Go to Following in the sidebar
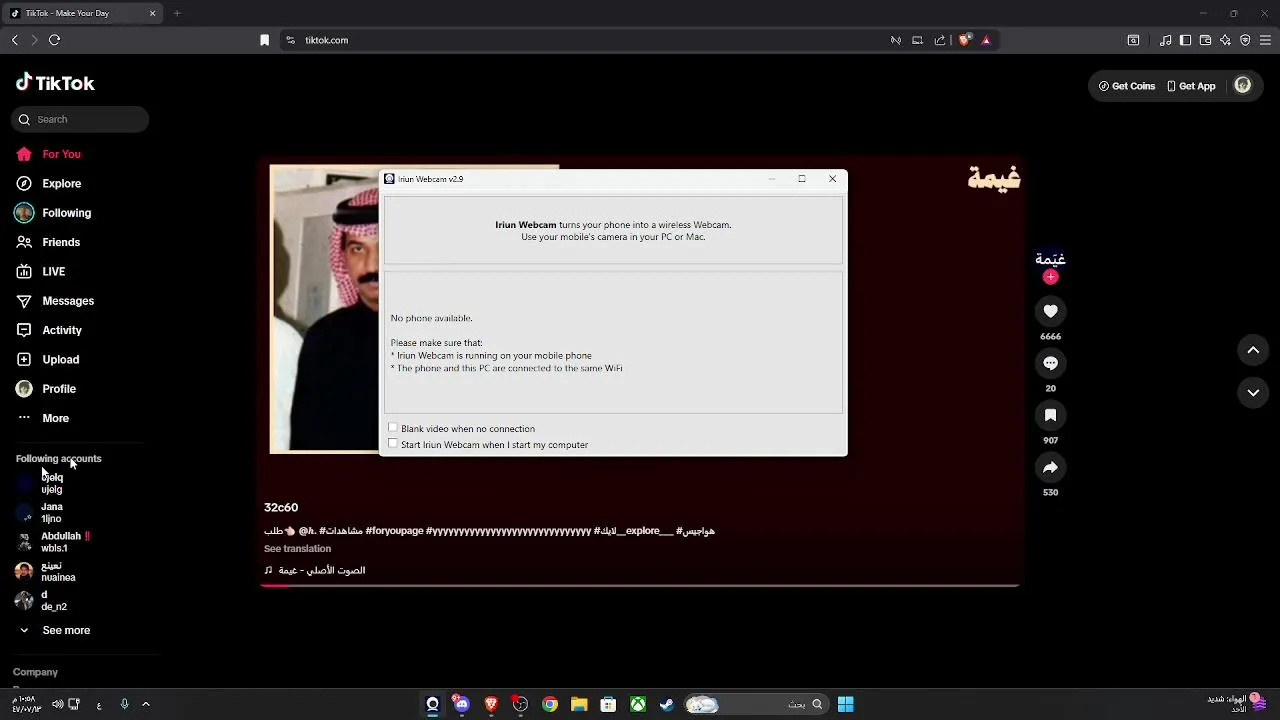 [53, 213]
